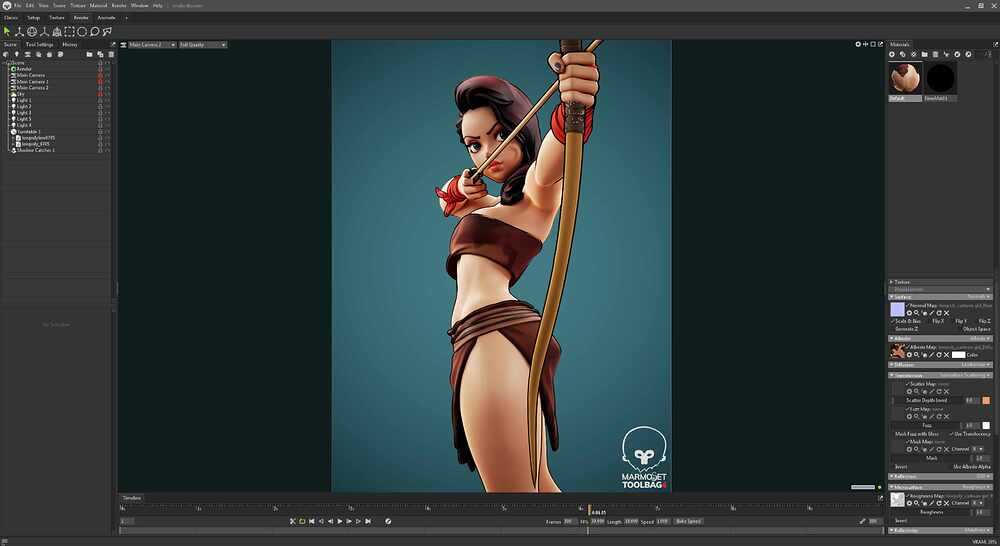
Task: Enable the Flip Y option
Action: click(960, 321)
